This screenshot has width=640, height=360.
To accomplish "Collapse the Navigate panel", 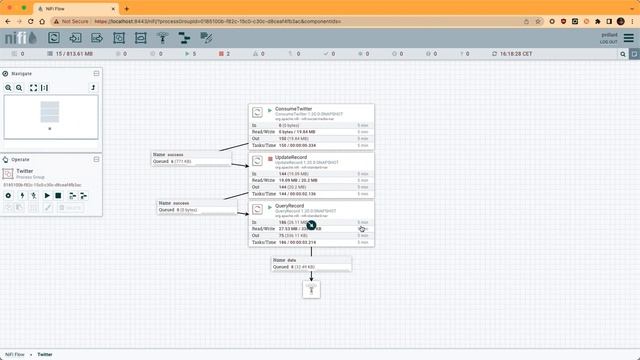I will click(x=96, y=73).
